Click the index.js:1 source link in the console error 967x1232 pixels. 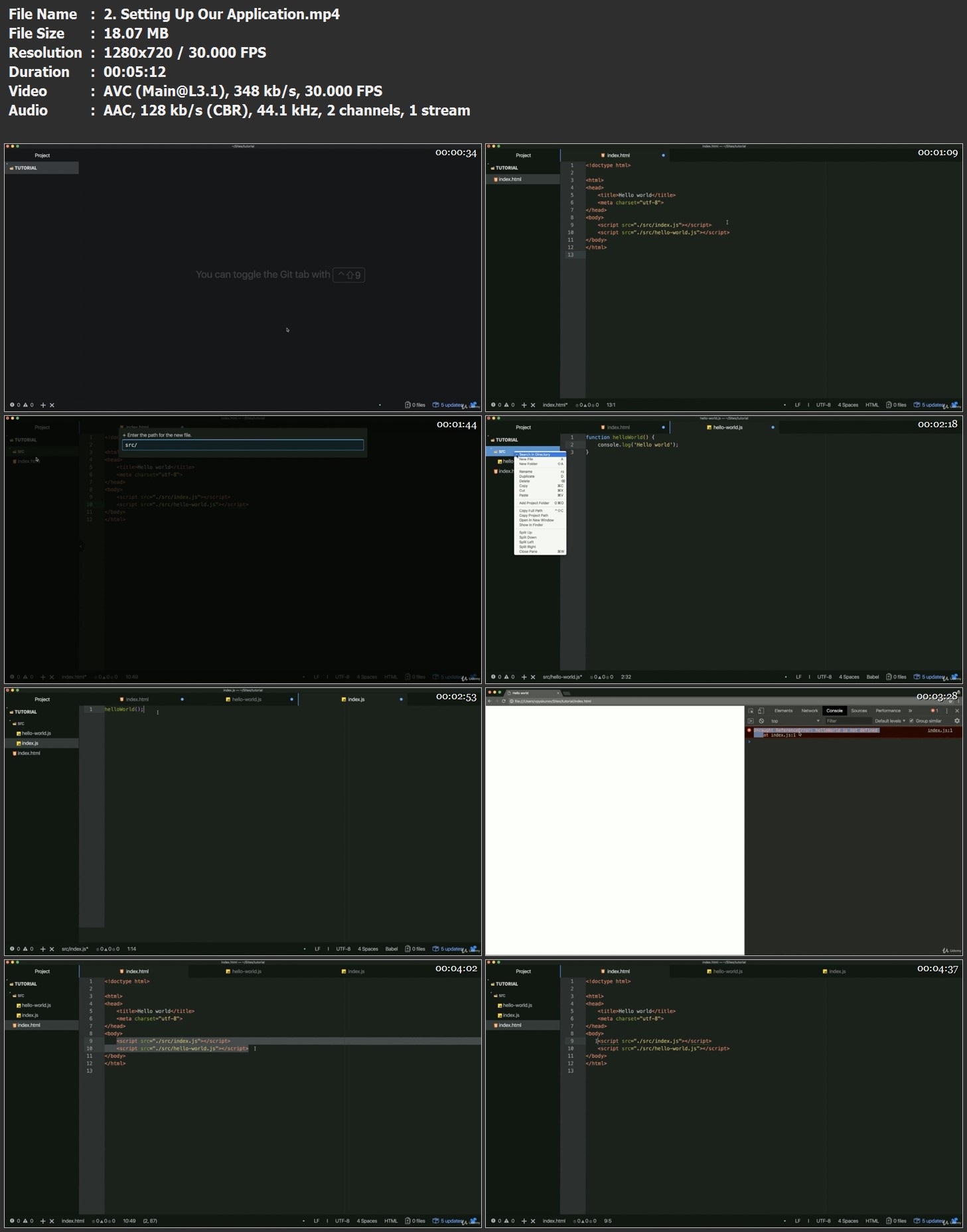point(940,730)
